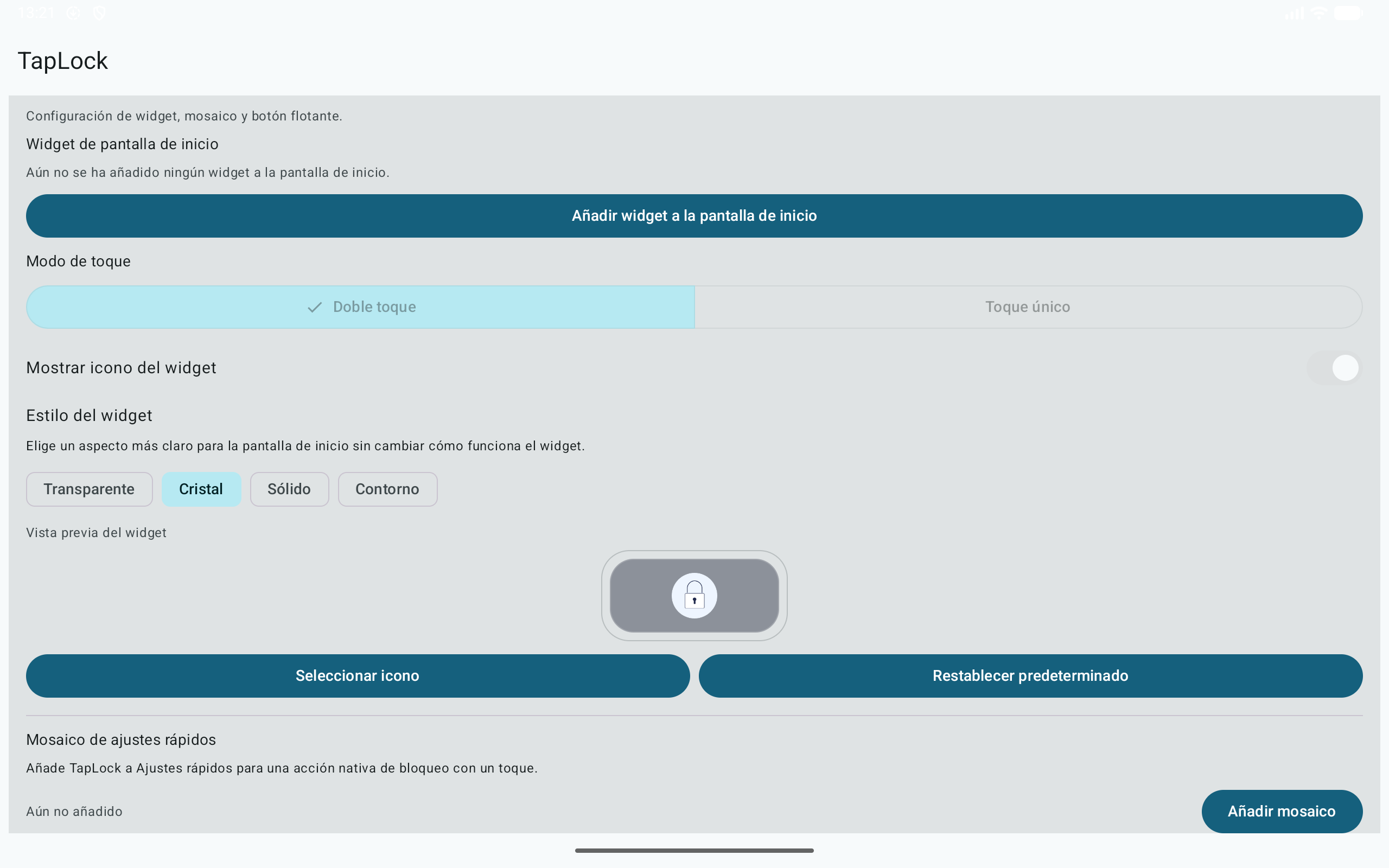1389x868 pixels.
Task: Select the Toque único tap mode
Action: pos(1028,307)
